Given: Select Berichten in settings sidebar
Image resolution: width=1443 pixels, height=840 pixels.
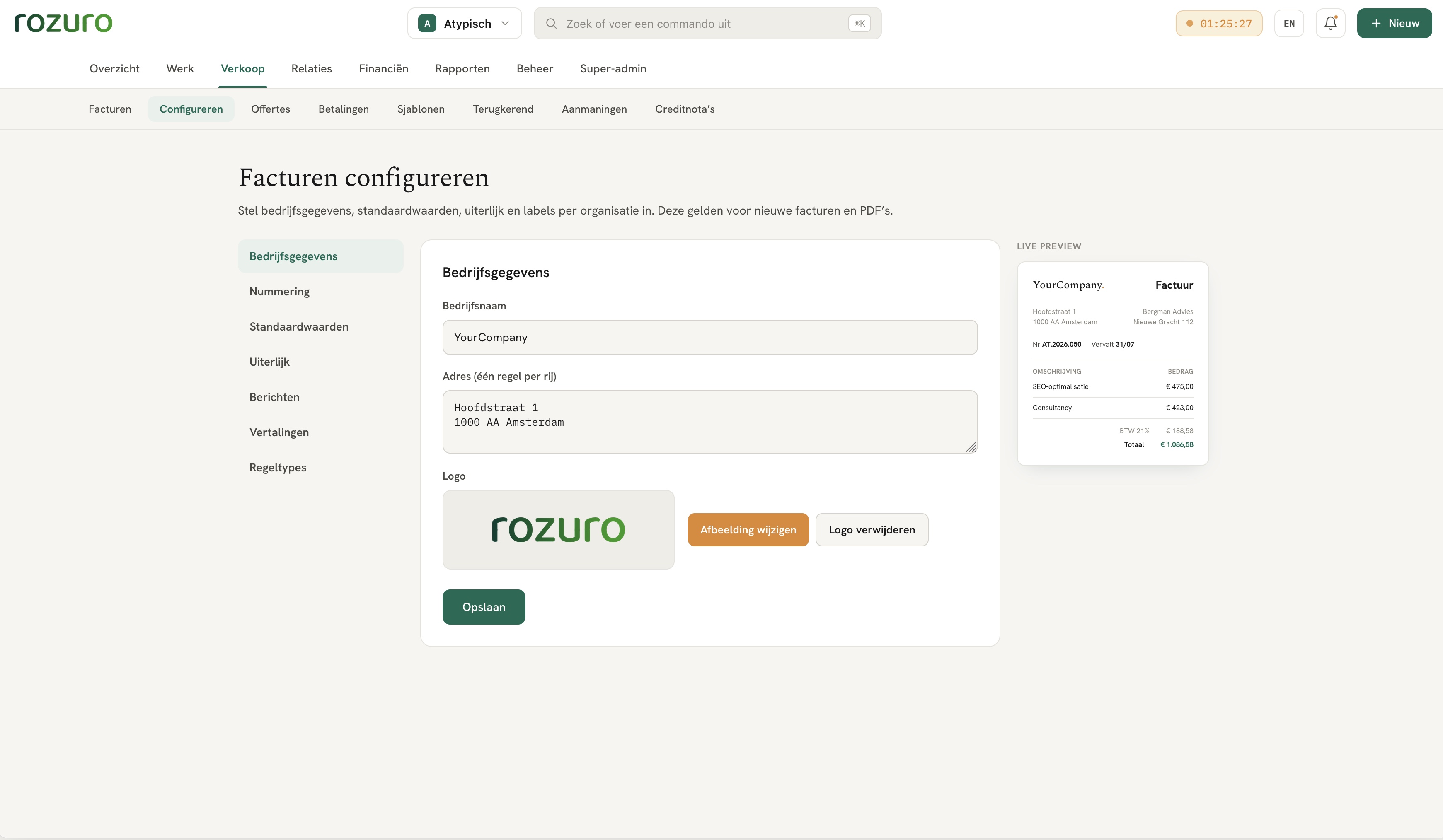Looking at the screenshot, I should 321,397.
